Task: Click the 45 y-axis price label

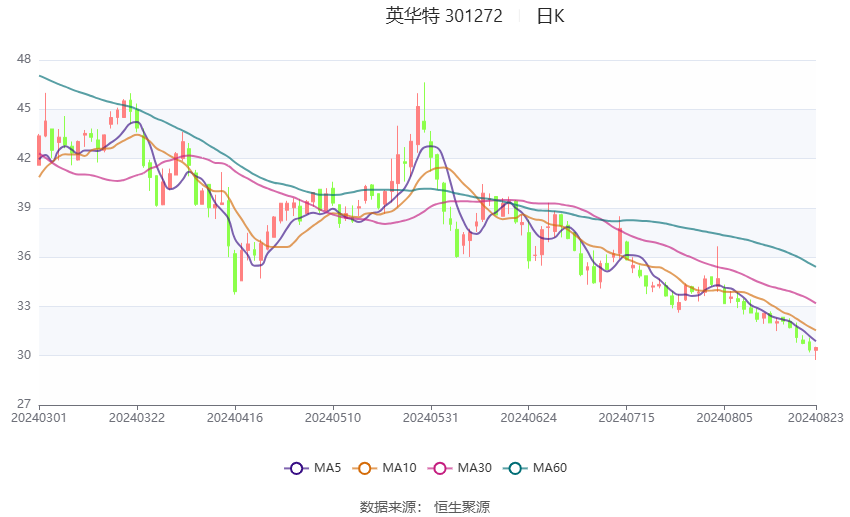Action: tap(24, 108)
